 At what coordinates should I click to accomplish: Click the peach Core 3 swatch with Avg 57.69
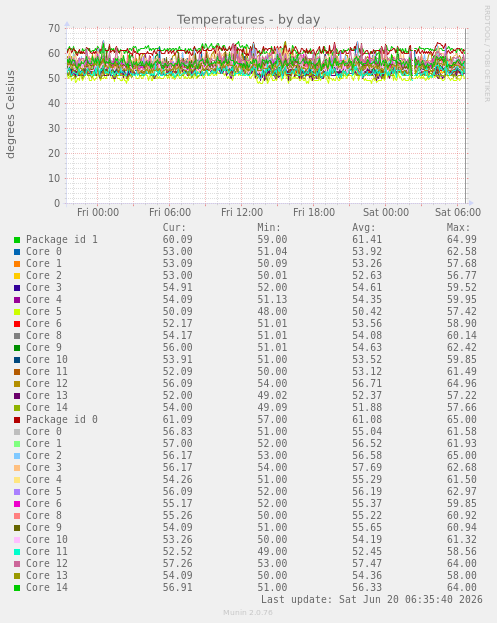(17, 468)
